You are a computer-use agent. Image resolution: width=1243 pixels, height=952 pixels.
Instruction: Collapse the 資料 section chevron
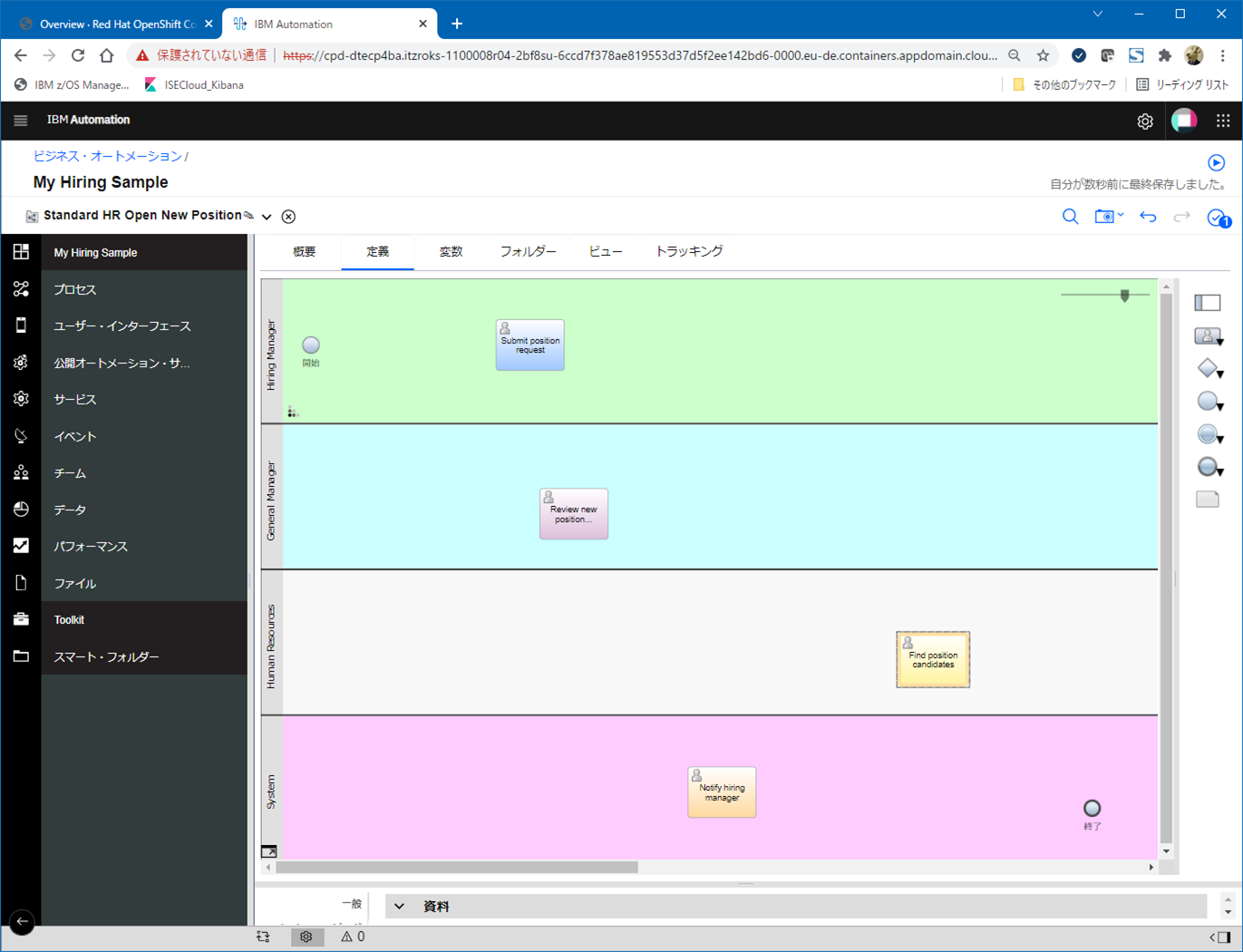399,906
